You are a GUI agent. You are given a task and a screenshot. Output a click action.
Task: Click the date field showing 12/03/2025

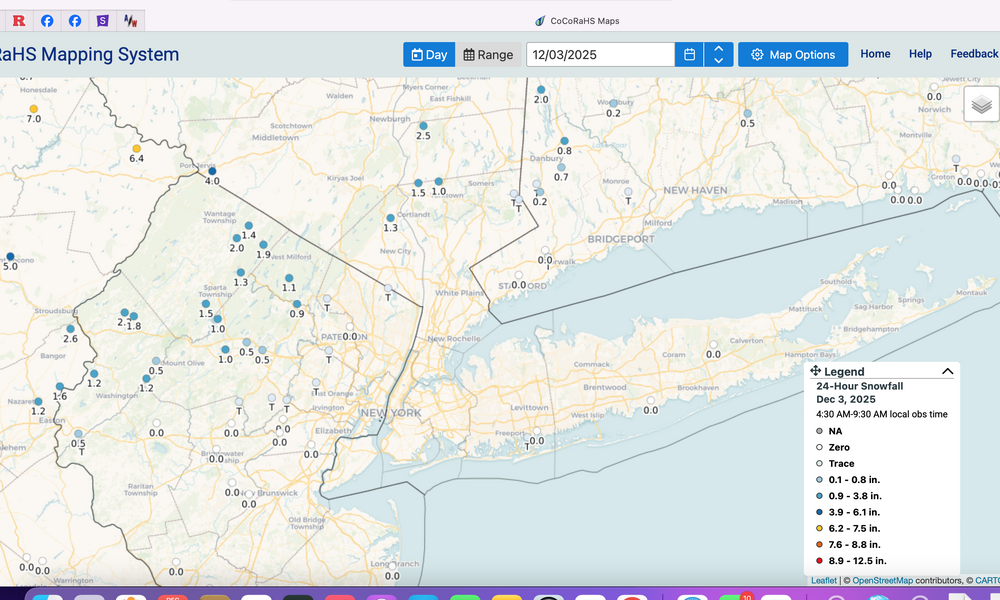pos(600,55)
